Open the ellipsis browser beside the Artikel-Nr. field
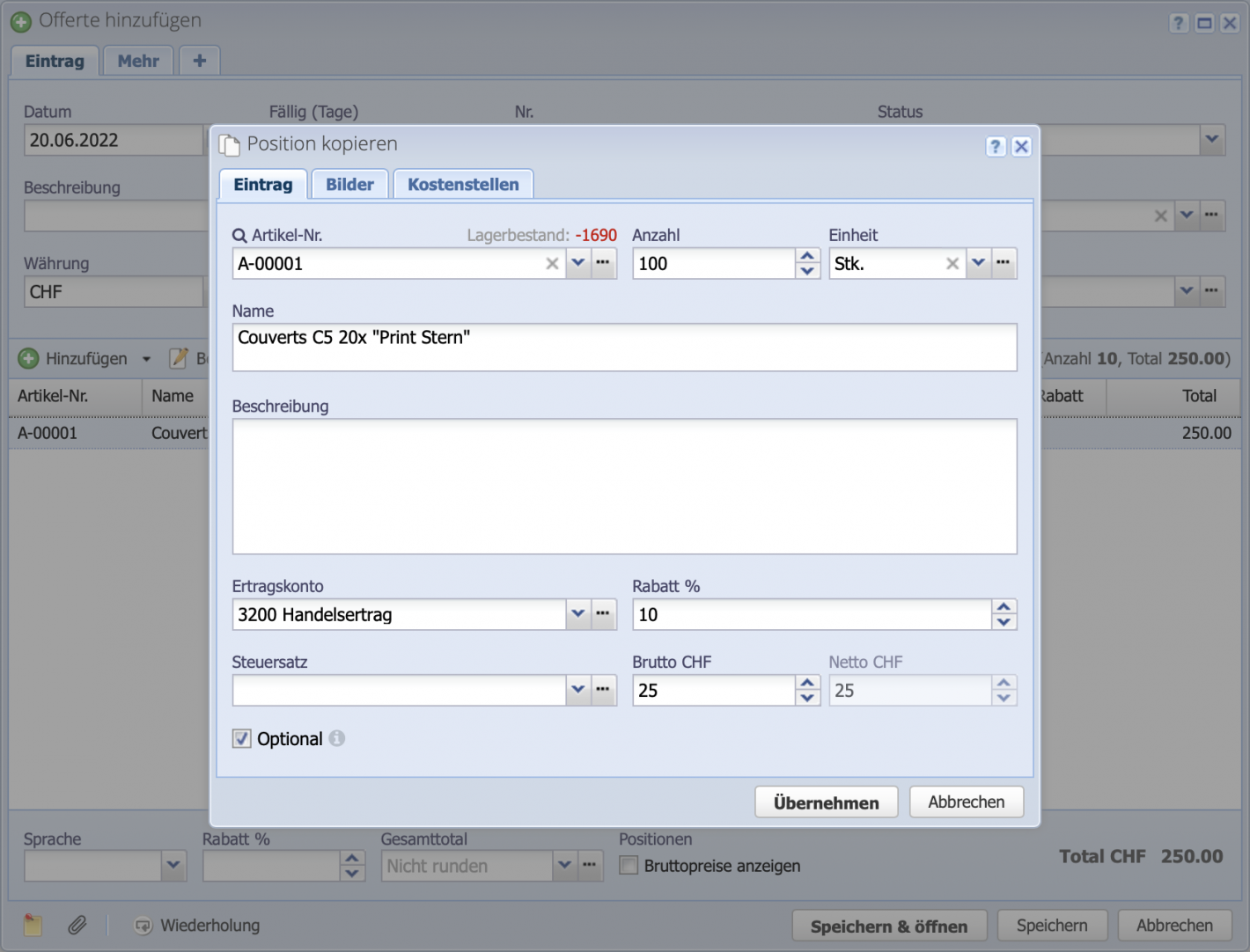The width and height of the screenshot is (1250, 952). [x=603, y=263]
